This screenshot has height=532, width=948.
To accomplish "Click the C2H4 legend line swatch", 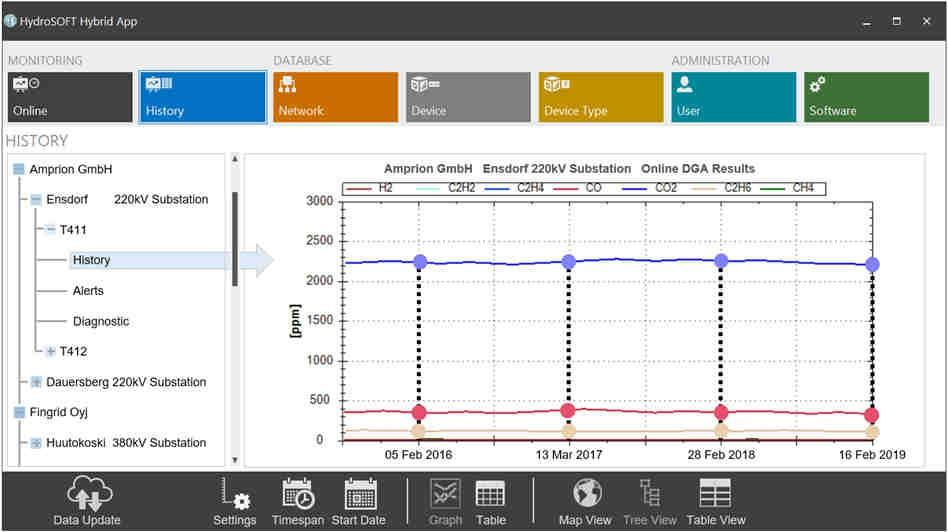I will tap(497, 189).
